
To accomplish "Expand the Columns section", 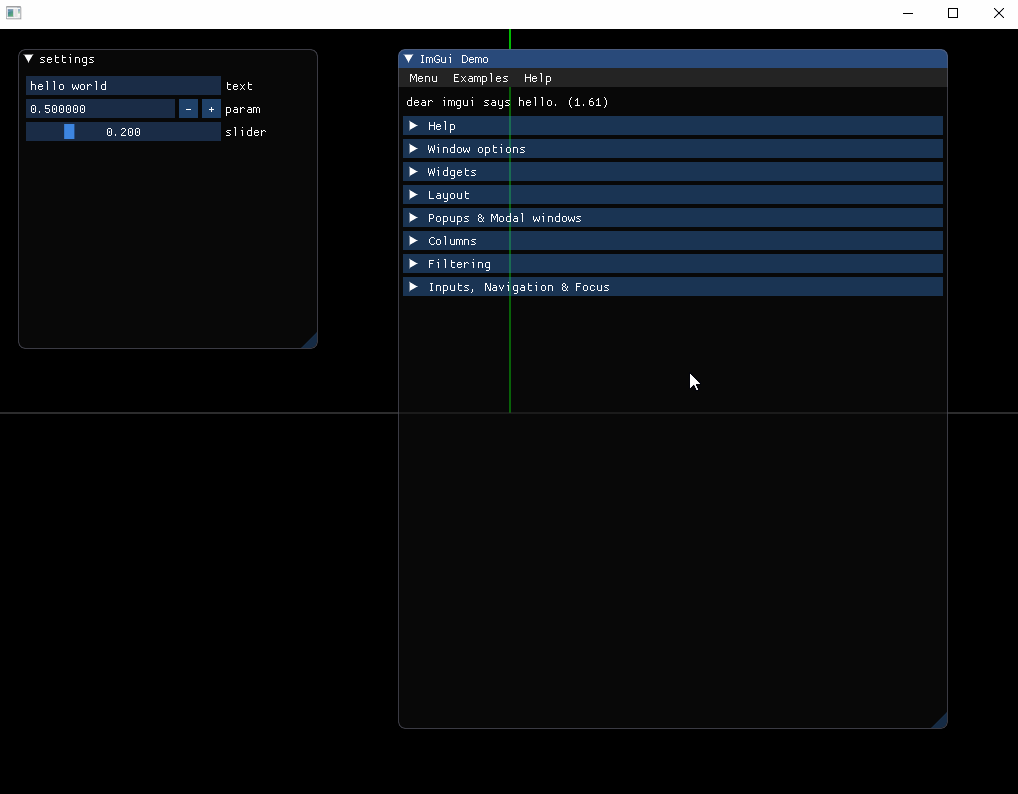I will pos(673,241).
